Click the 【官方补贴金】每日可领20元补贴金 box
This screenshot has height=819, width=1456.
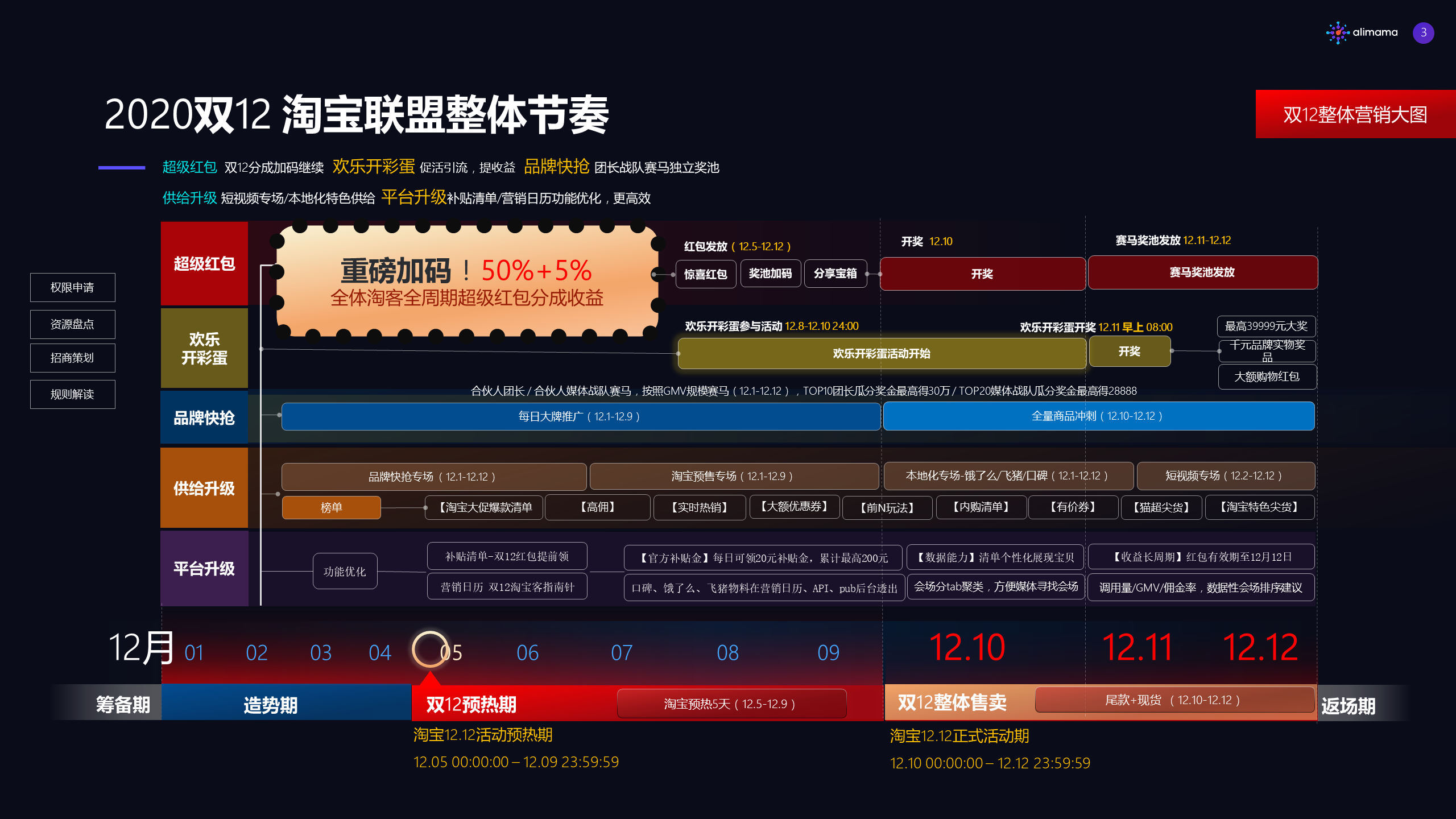click(x=763, y=558)
